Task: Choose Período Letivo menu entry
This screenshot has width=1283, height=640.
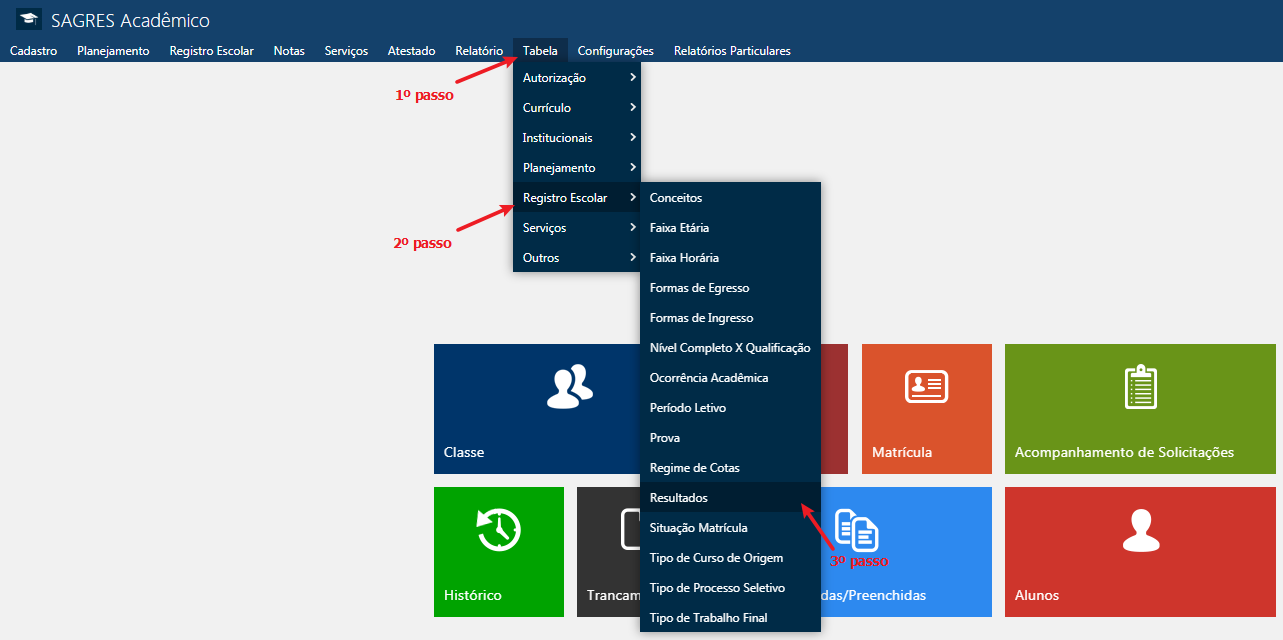Action: tap(688, 408)
